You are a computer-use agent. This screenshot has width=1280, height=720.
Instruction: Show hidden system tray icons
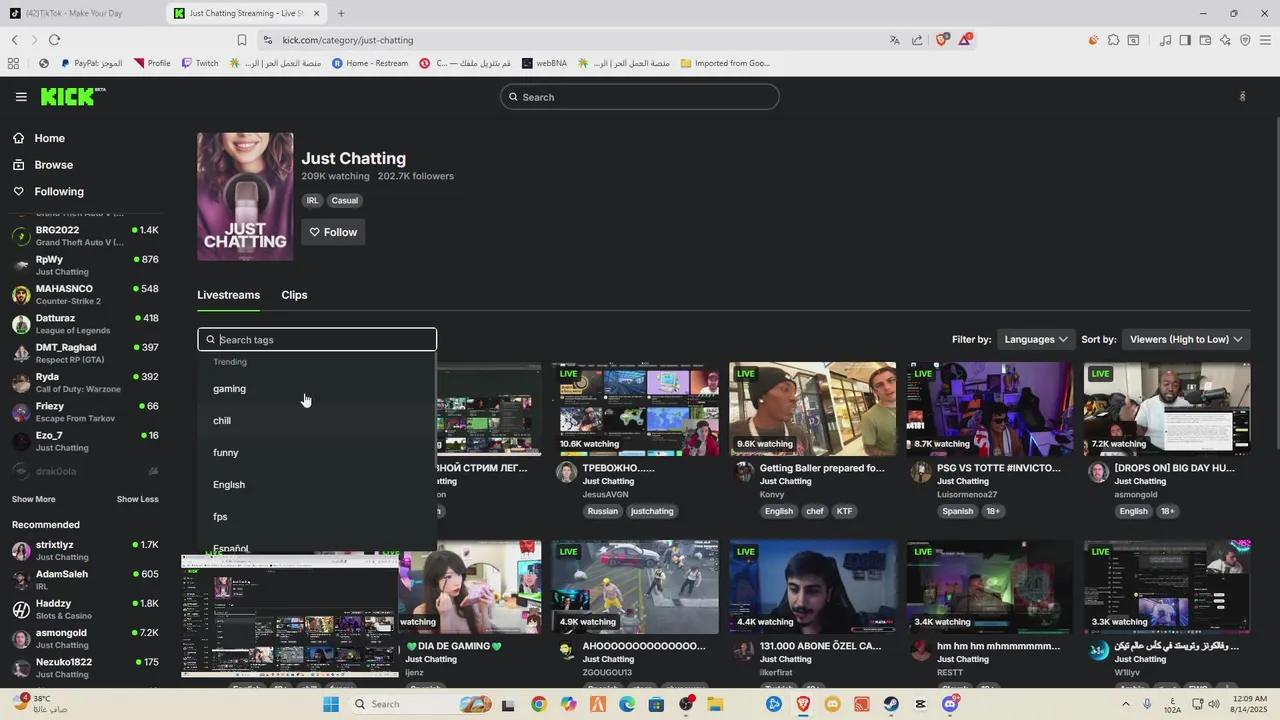(x=1126, y=704)
